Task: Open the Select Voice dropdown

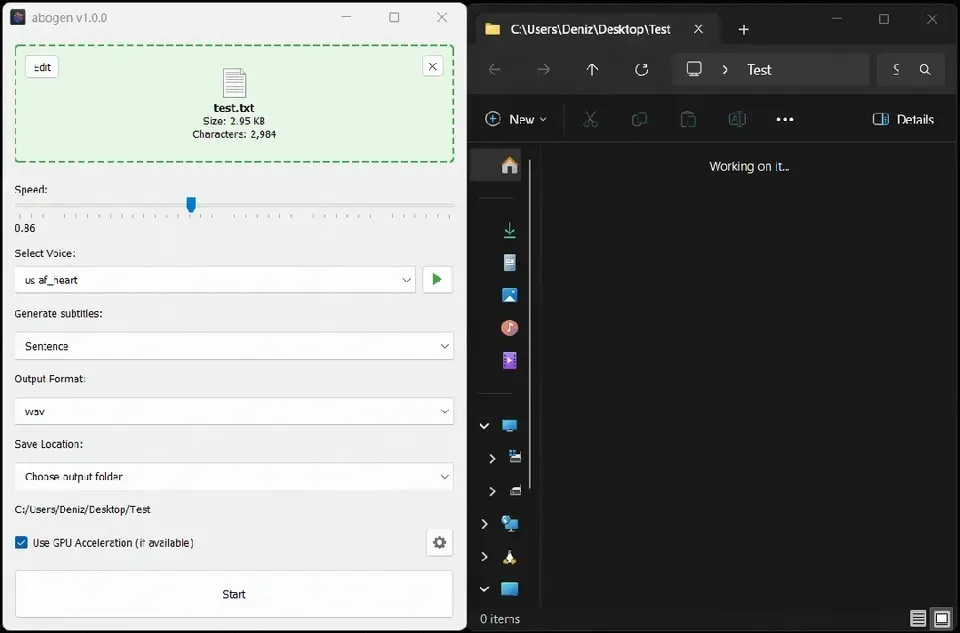Action: [215, 280]
